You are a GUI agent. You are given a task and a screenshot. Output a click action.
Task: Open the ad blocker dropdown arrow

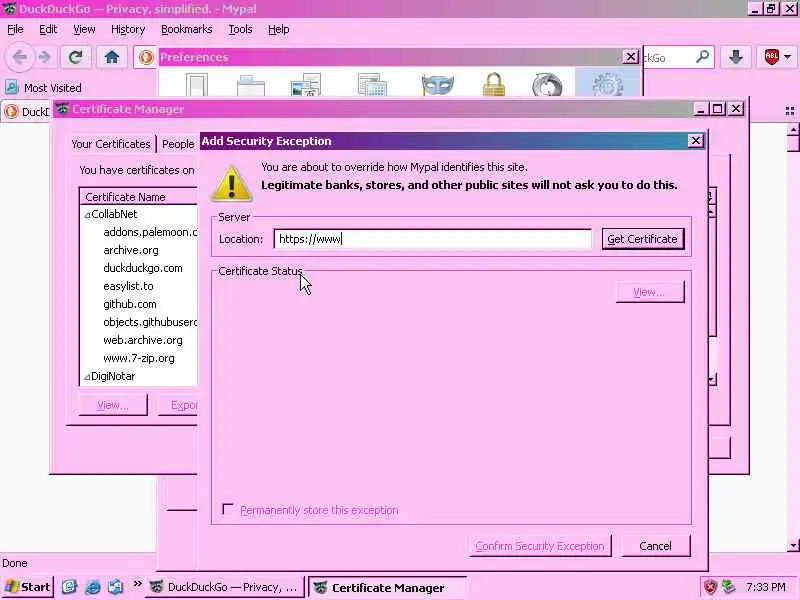(x=788, y=57)
